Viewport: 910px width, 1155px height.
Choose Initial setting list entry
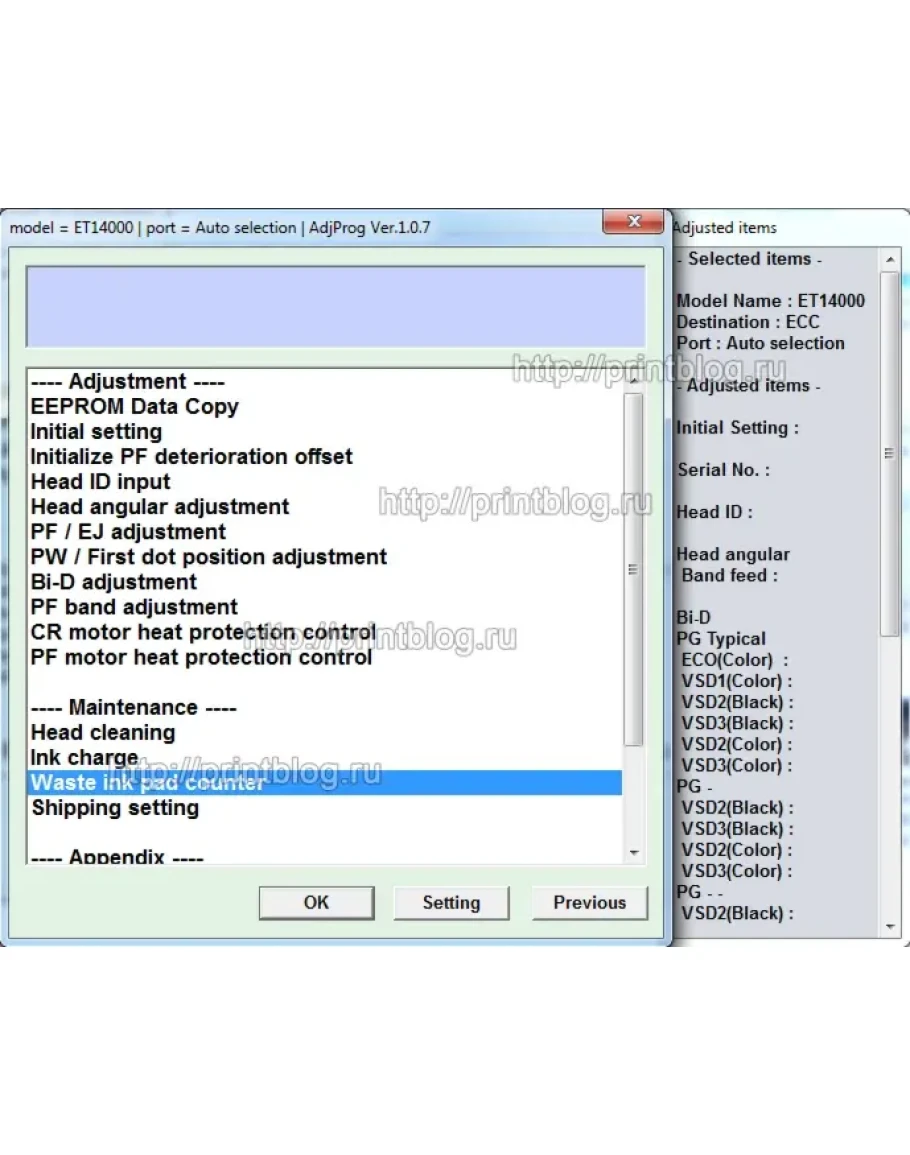tap(96, 432)
